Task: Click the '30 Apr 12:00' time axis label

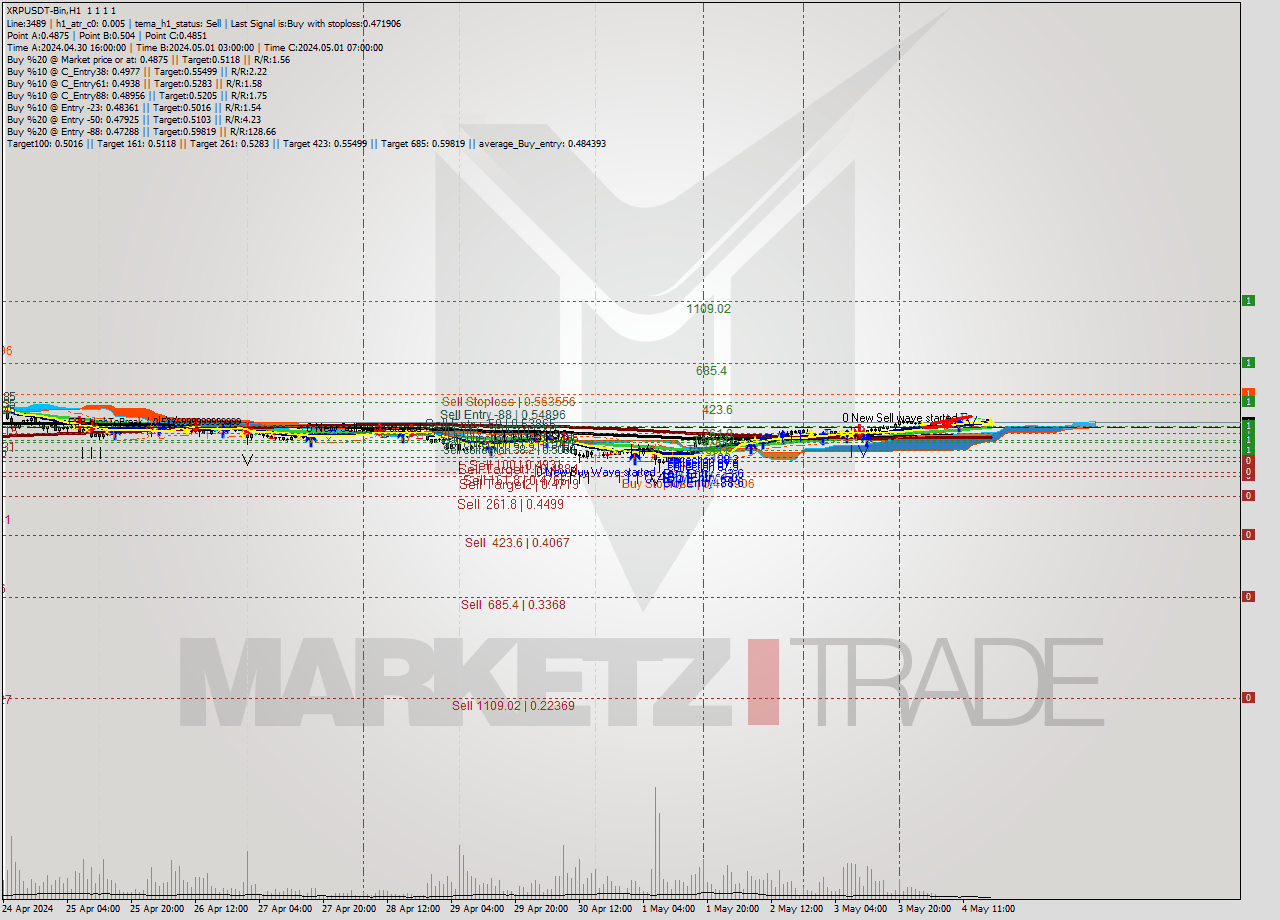Action: [x=605, y=909]
